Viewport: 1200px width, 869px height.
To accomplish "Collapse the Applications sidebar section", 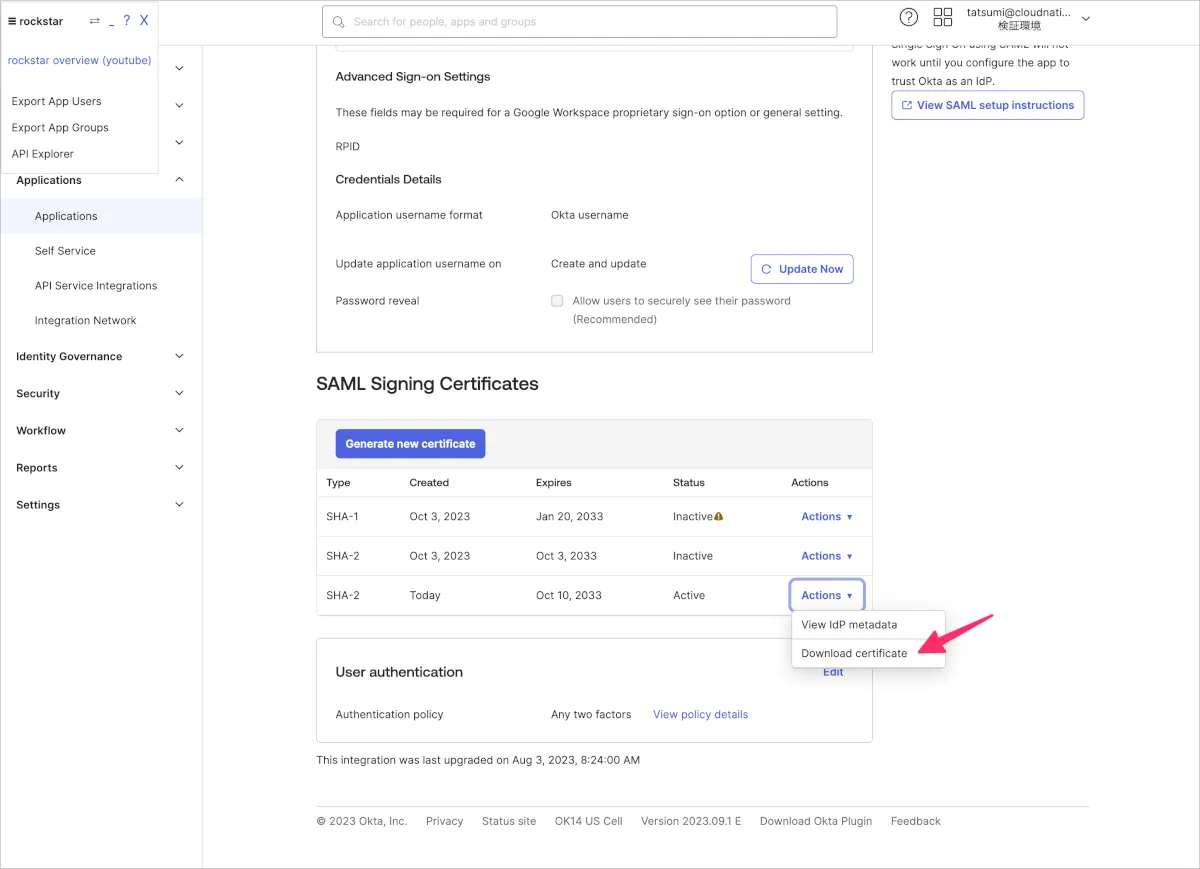I will pyautogui.click(x=179, y=180).
